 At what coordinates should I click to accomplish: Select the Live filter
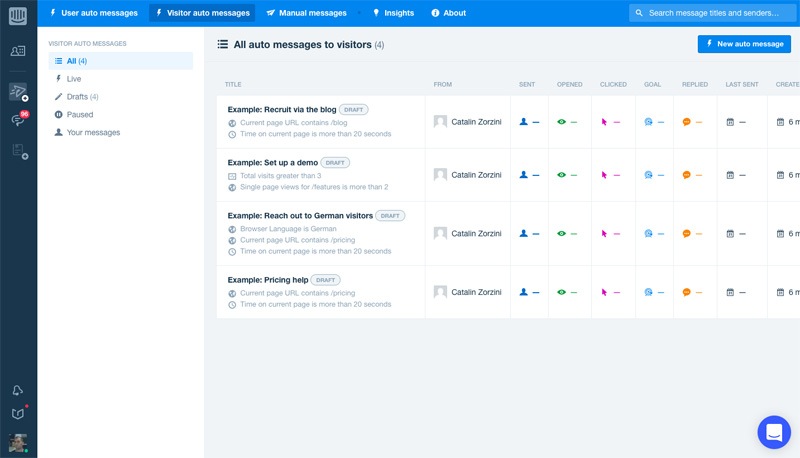[x=121, y=79]
